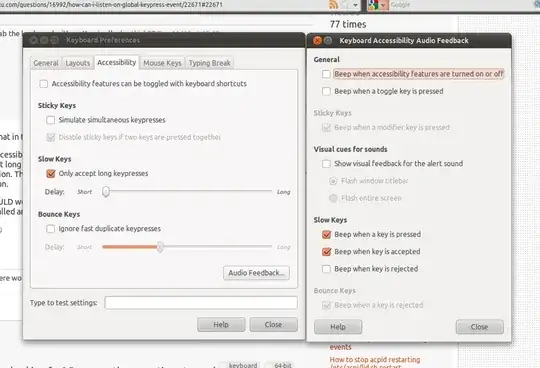This screenshot has width=540, height=368.
Task: Open the Typing Break tab
Action: (x=209, y=63)
